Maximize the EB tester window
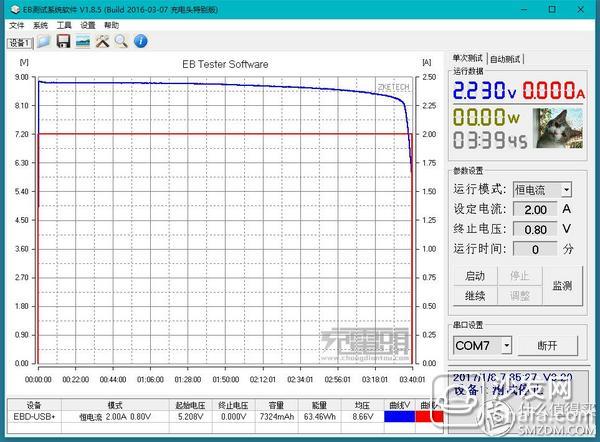Image resolution: width=600 pixels, height=442 pixels. 552,9
